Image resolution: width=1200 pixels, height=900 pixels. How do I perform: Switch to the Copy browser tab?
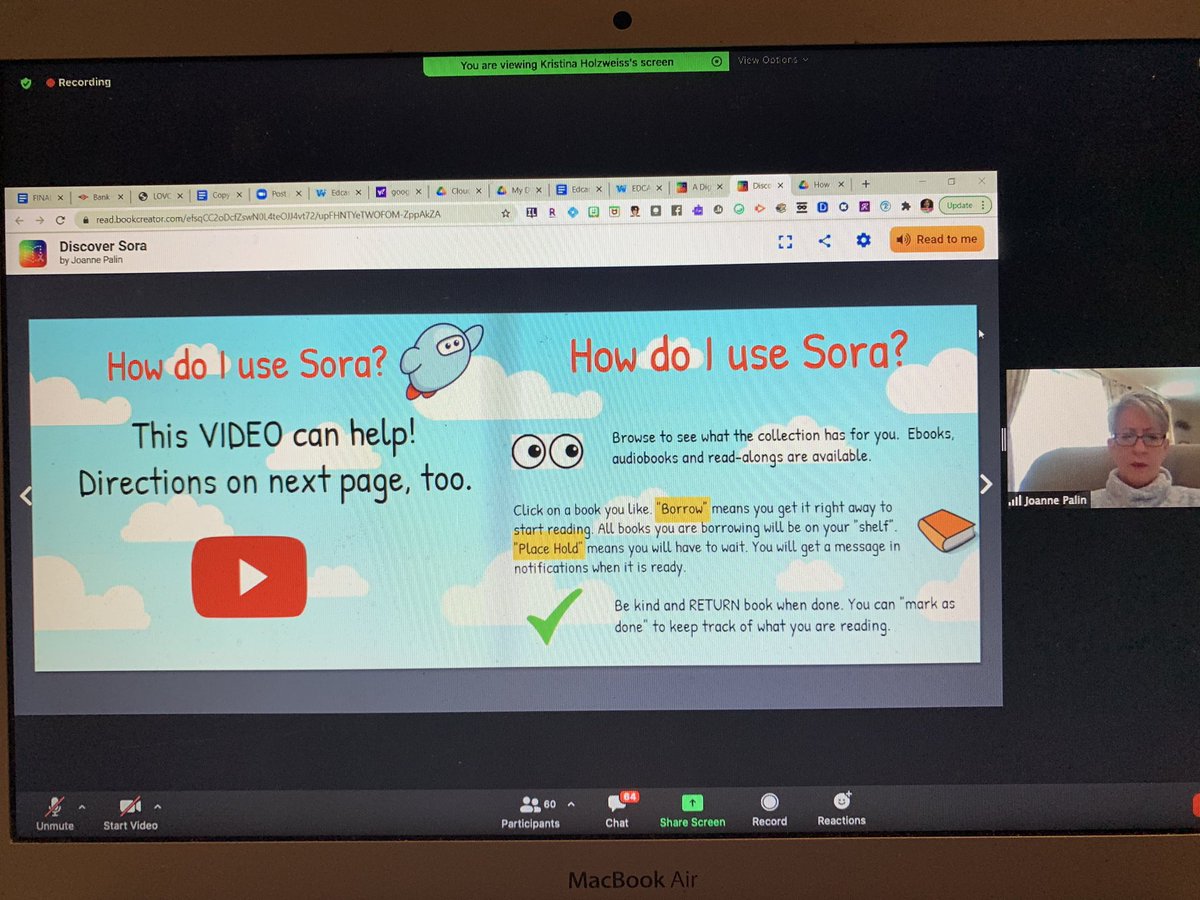pyautogui.click(x=219, y=195)
